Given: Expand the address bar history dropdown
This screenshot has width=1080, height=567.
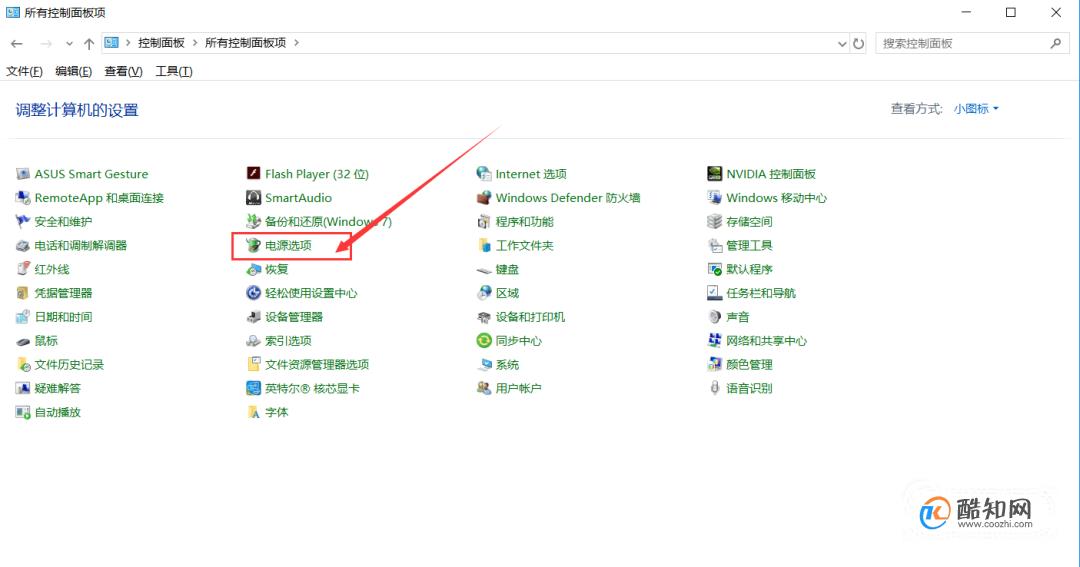Looking at the screenshot, I should 842,43.
